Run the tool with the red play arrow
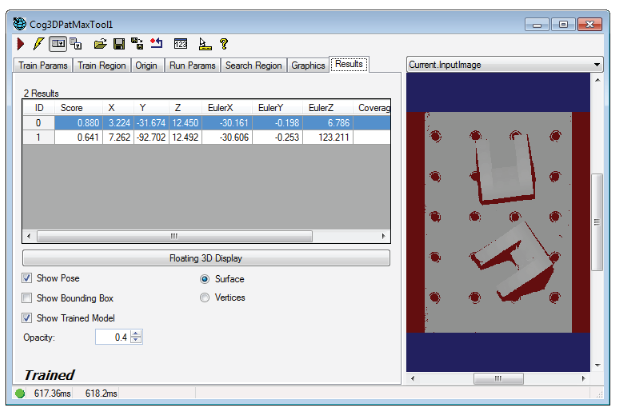The image size is (620, 414). coord(21,44)
